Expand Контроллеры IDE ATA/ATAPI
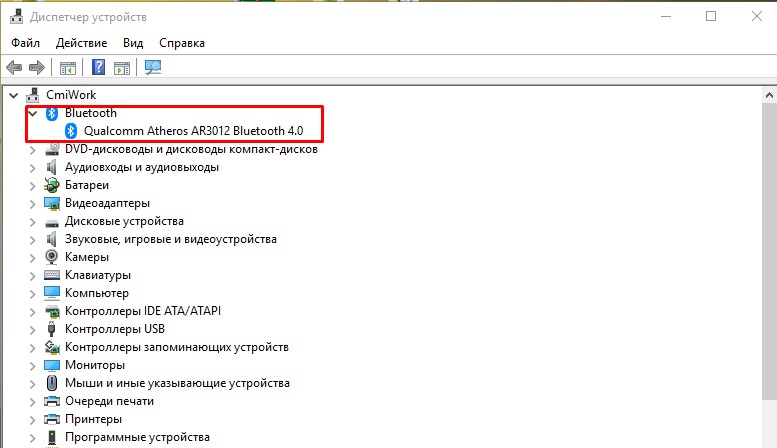The height and width of the screenshot is (448, 777). click(x=33, y=312)
